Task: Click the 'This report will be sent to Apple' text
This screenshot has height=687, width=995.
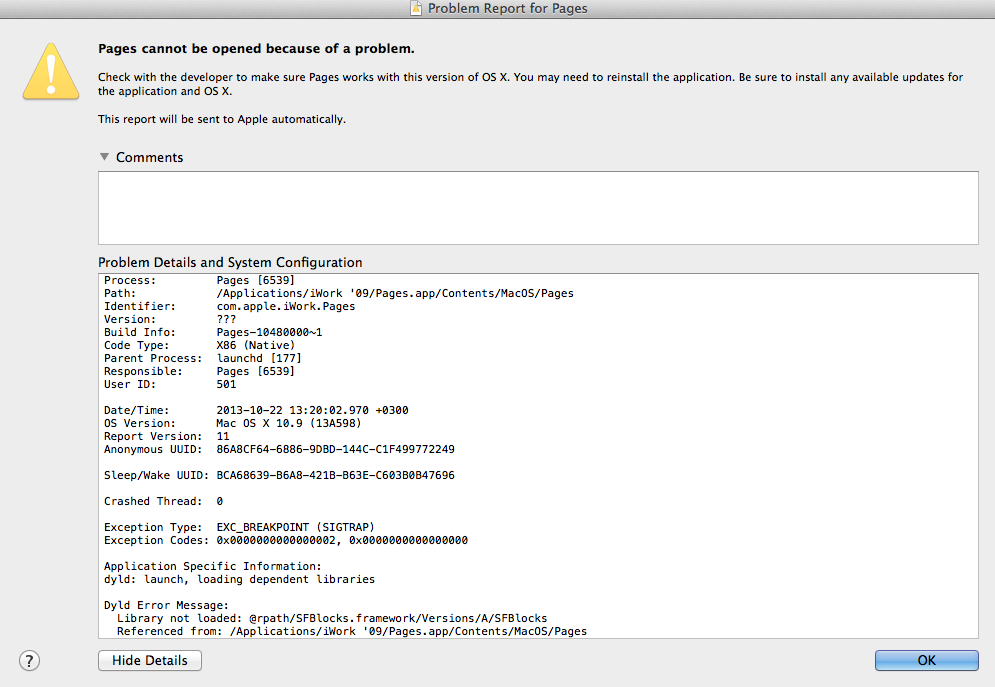Action: tap(221, 119)
